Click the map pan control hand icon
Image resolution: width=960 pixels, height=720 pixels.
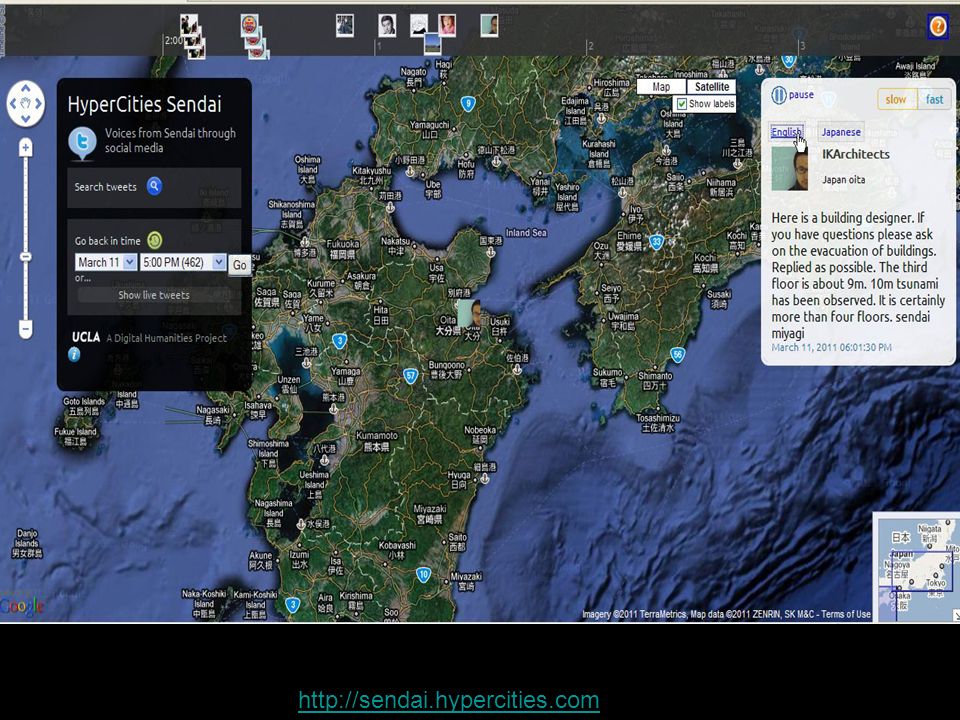coord(25,103)
